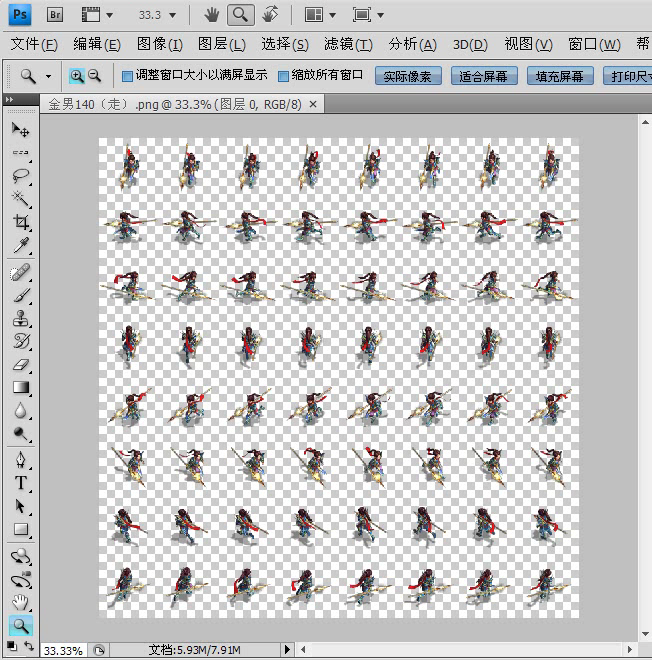Screen dimensions: 652x660
Task: Open the 33.3 zoom level dropdown
Action: (x=173, y=15)
